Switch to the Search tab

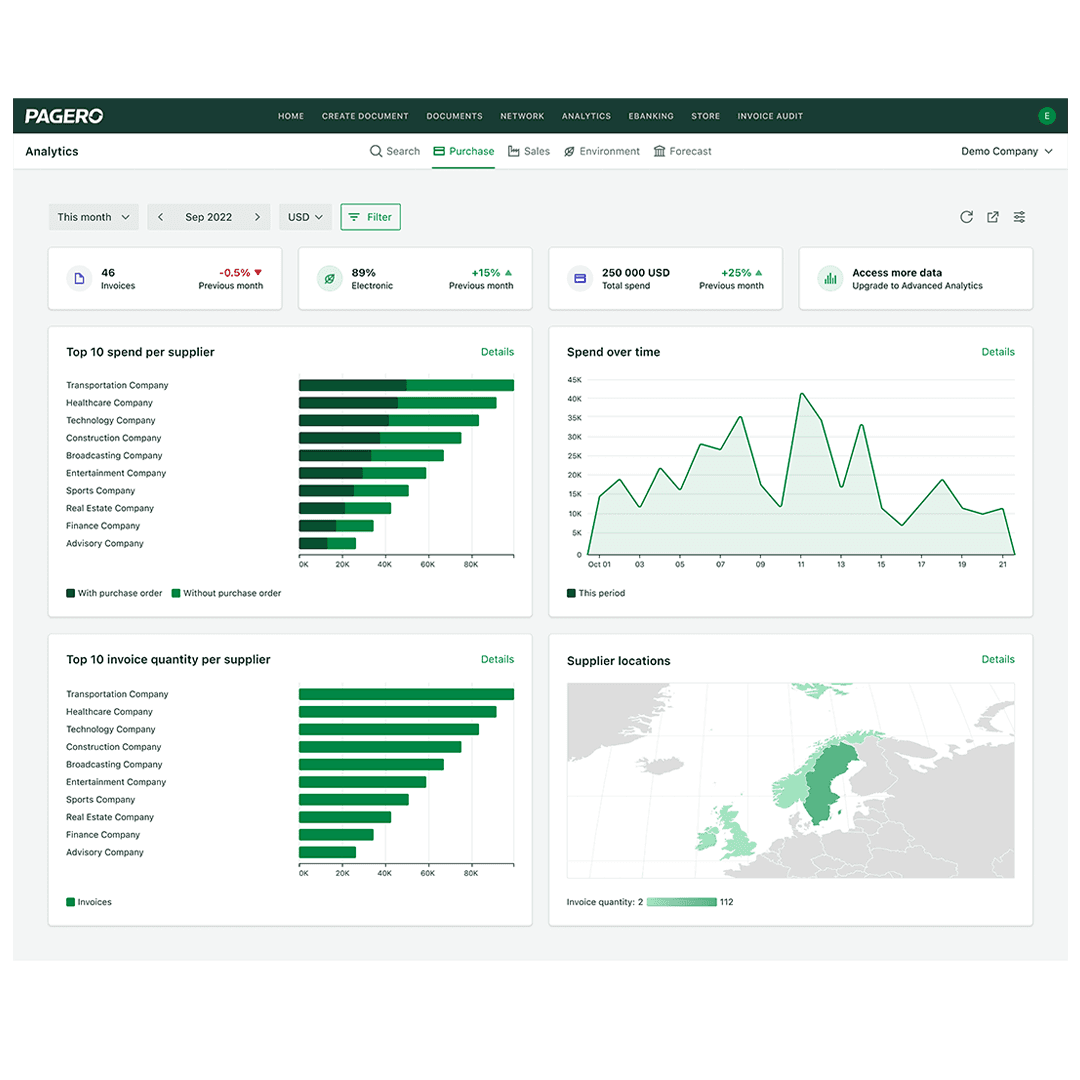[395, 152]
